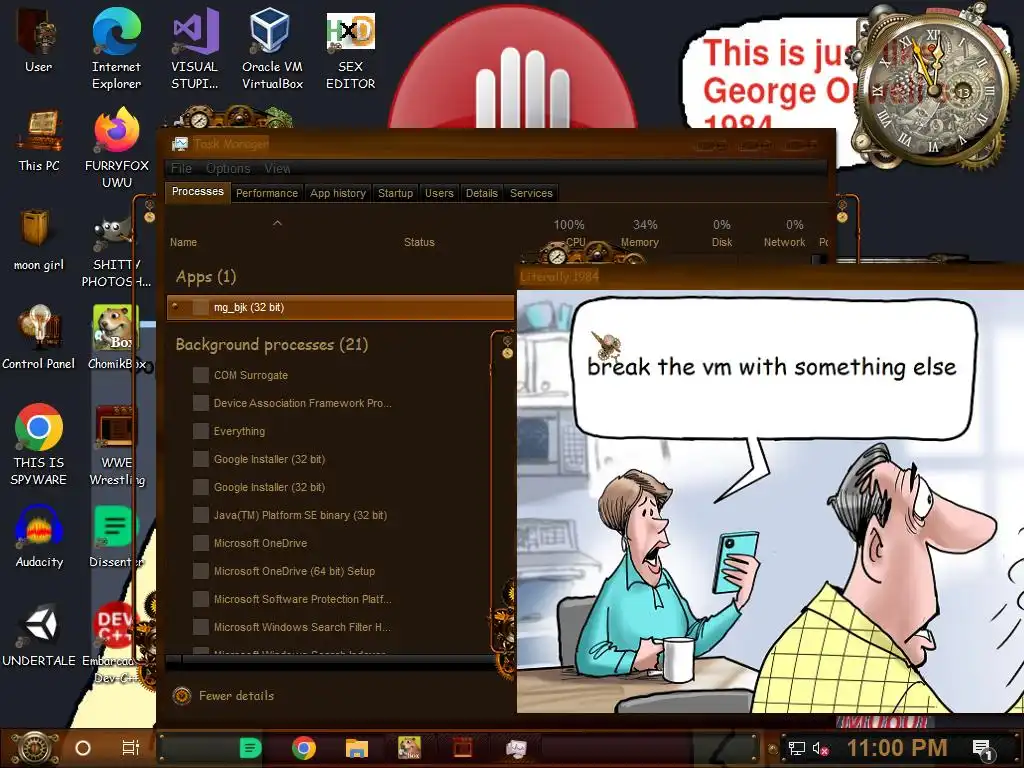Select the Processes tab
The width and height of the screenshot is (1024, 768).
point(197,192)
